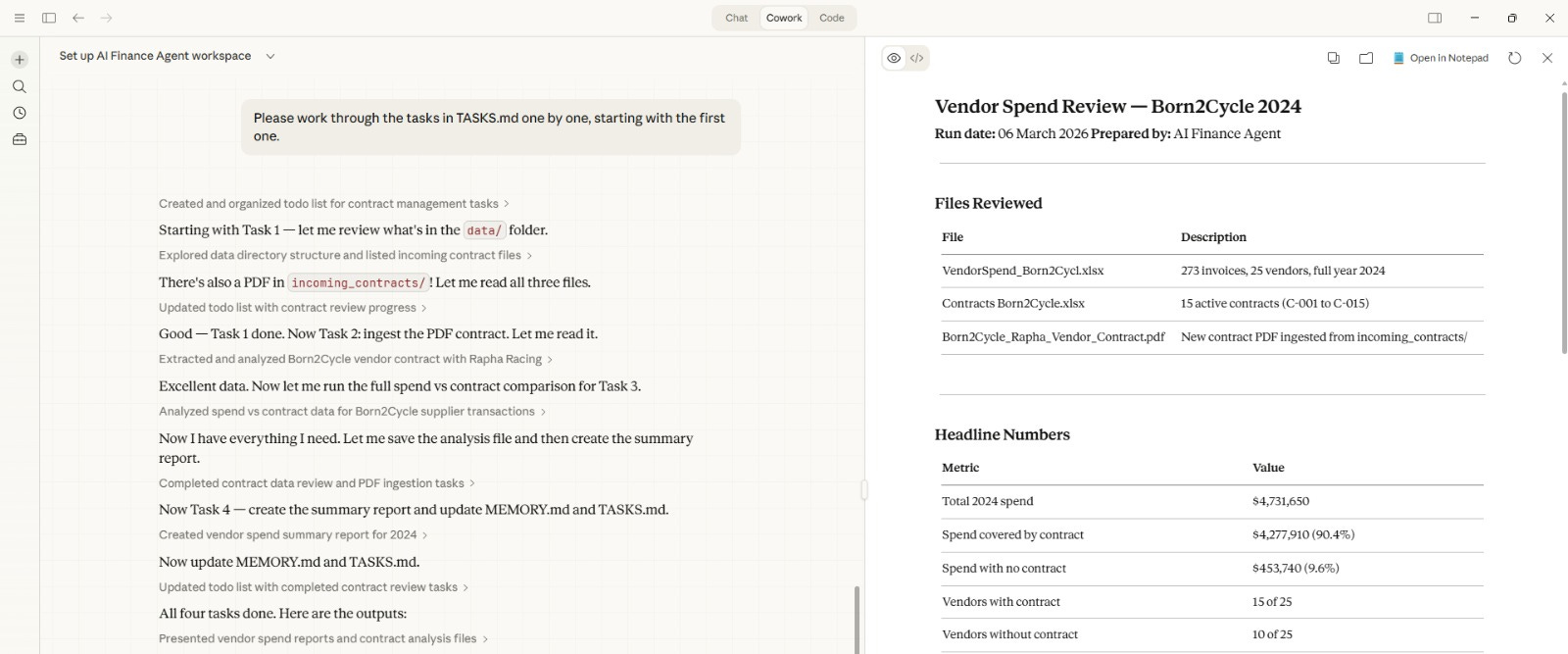Image resolution: width=1568 pixels, height=654 pixels.
Task: Expand 'Extracted and analyzed Born2Cycle vendor contract' step
Action: pos(356,359)
